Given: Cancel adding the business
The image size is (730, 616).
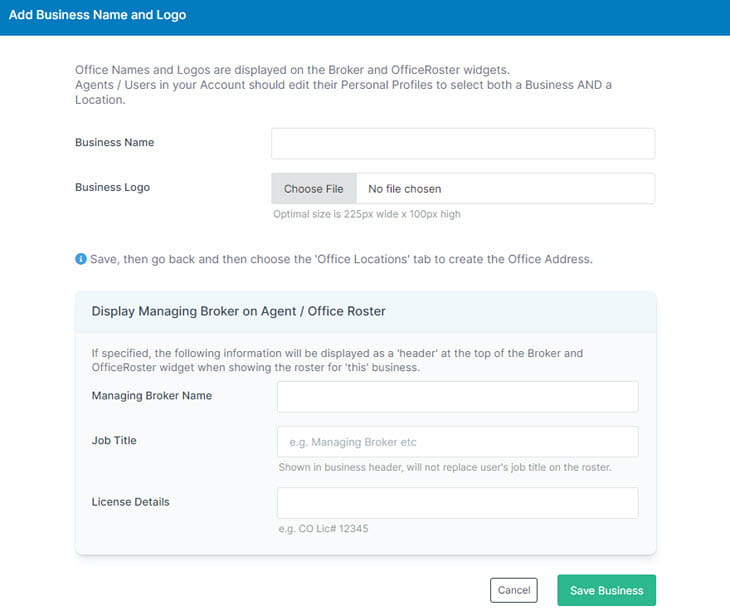Looking at the screenshot, I should point(514,590).
